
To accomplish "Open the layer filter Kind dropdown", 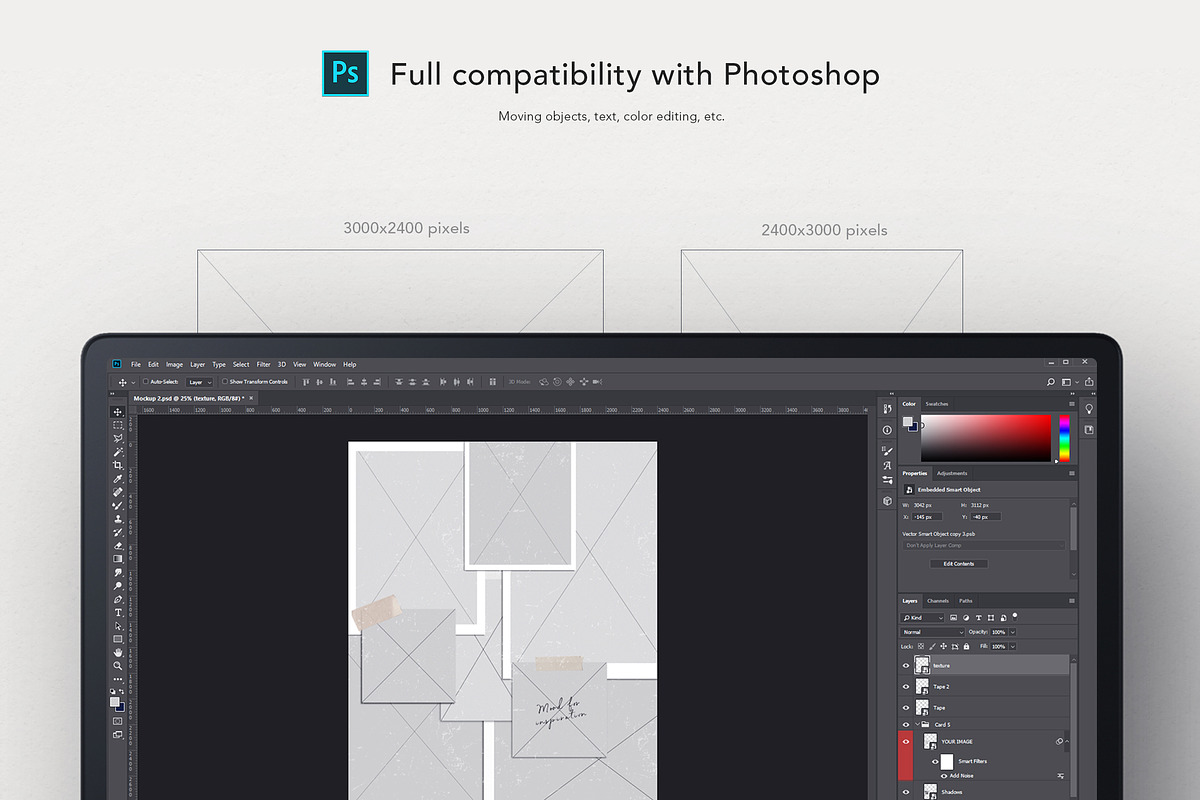I will point(922,618).
